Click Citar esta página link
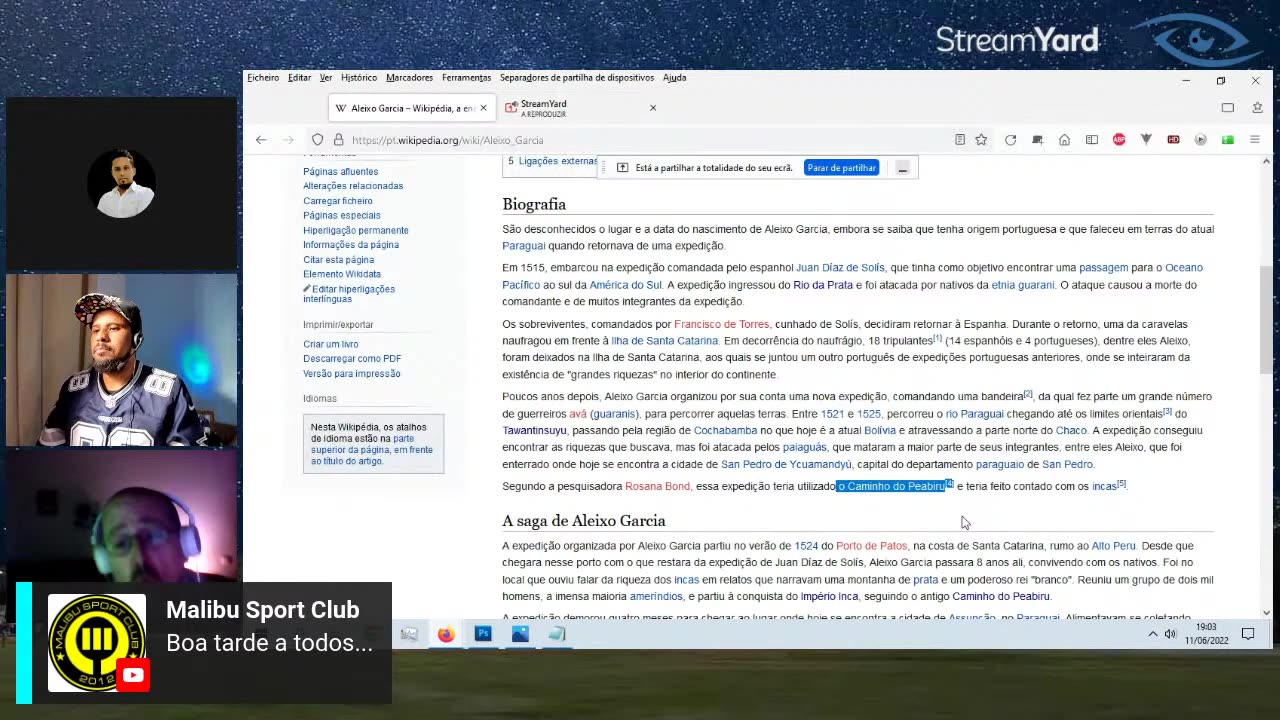Screen dimensions: 1280x720 click(339, 260)
